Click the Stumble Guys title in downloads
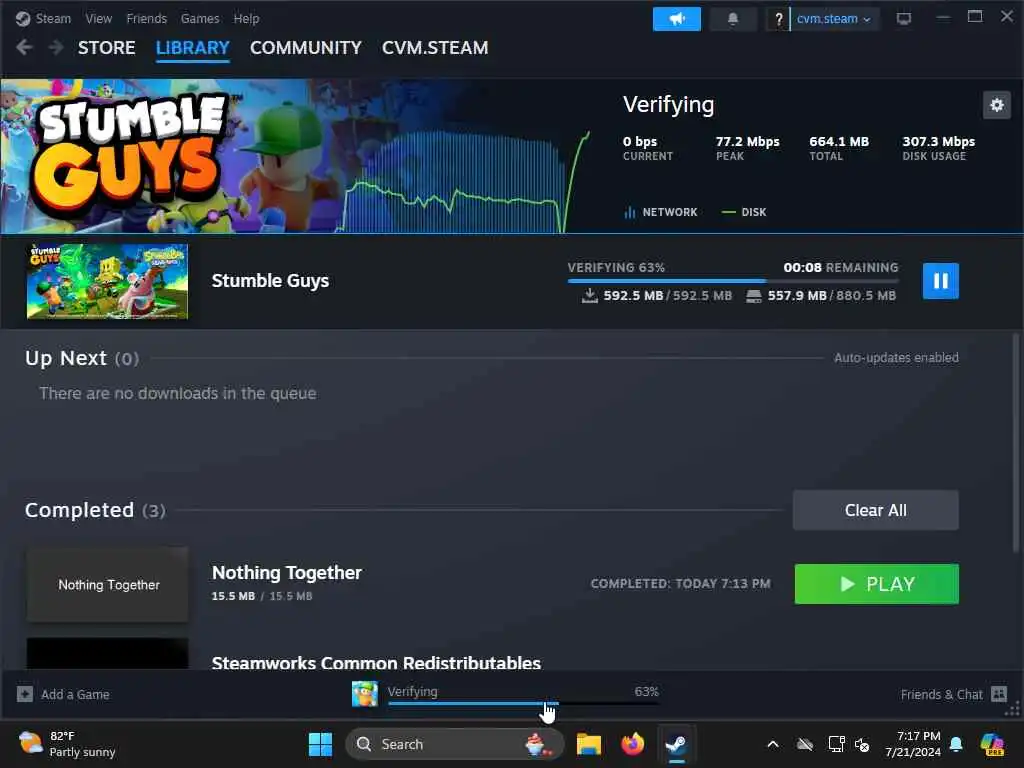The width and height of the screenshot is (1024, 768). coord(270,281)
